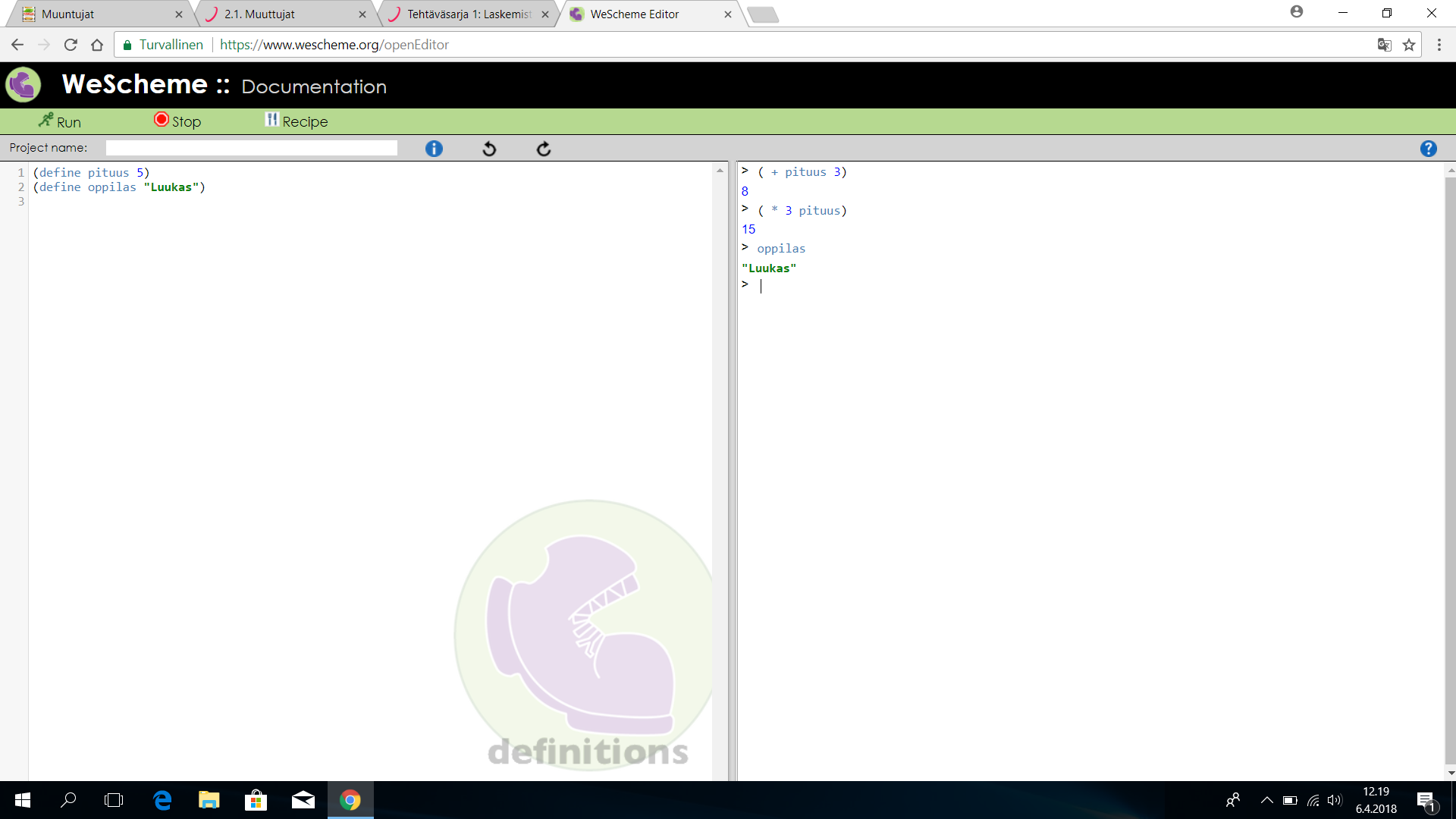Image resolution: width=1456 pixels, height=819 pixels.
Task: Open the blue help question icon
Action: click(x=1428, y=149)
